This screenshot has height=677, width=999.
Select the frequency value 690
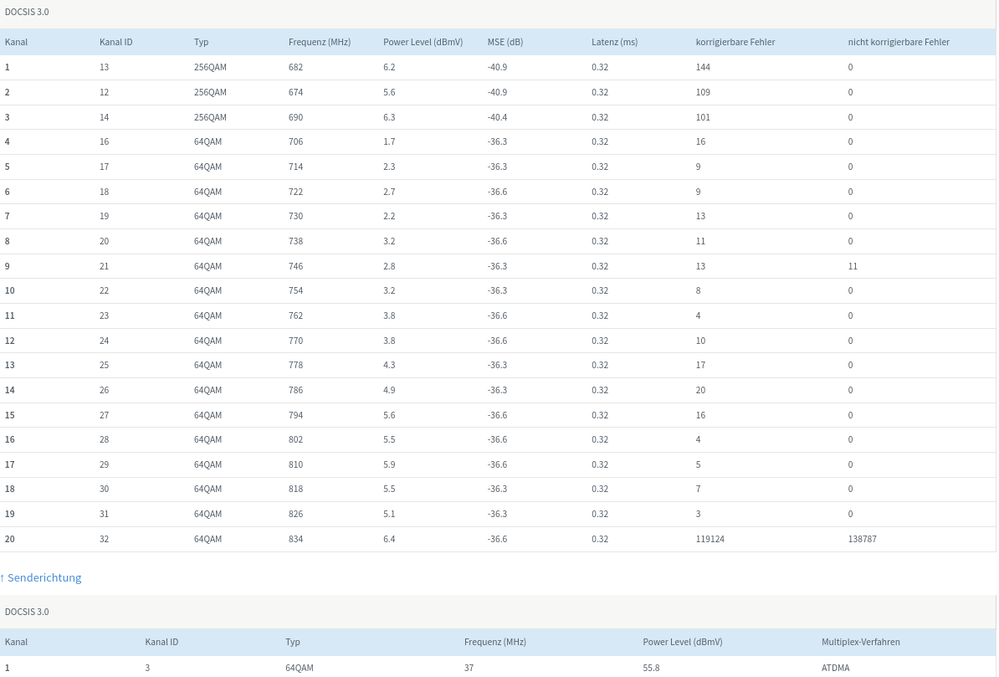click(296, 117)
